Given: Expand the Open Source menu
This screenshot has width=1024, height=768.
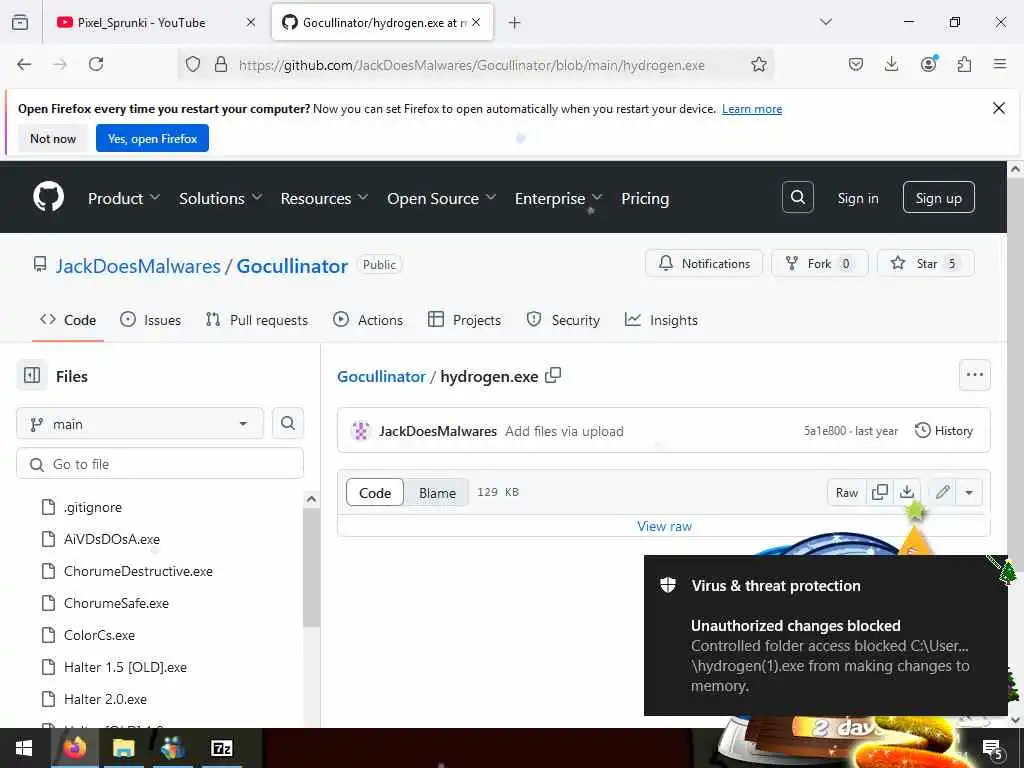Looking at the screenshot, I should (441, 198).
